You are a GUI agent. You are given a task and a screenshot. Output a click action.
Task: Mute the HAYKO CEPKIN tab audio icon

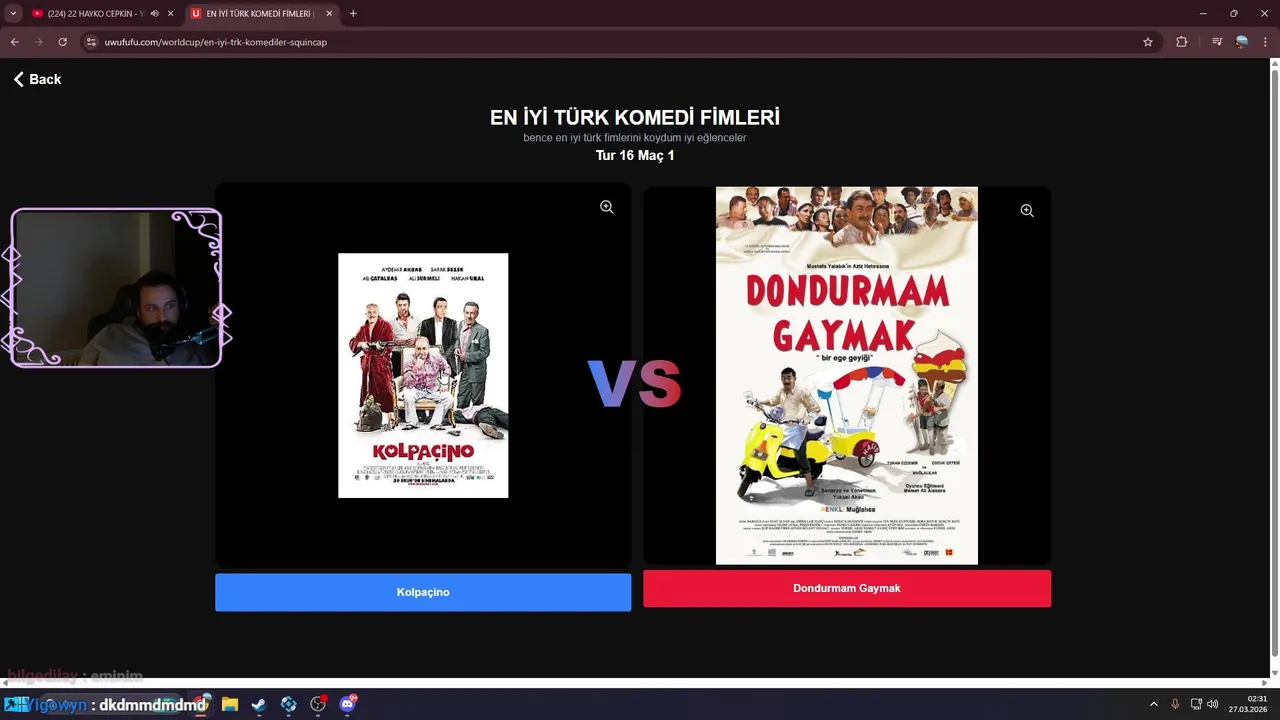pyautogui.click(x=154, y=13)
